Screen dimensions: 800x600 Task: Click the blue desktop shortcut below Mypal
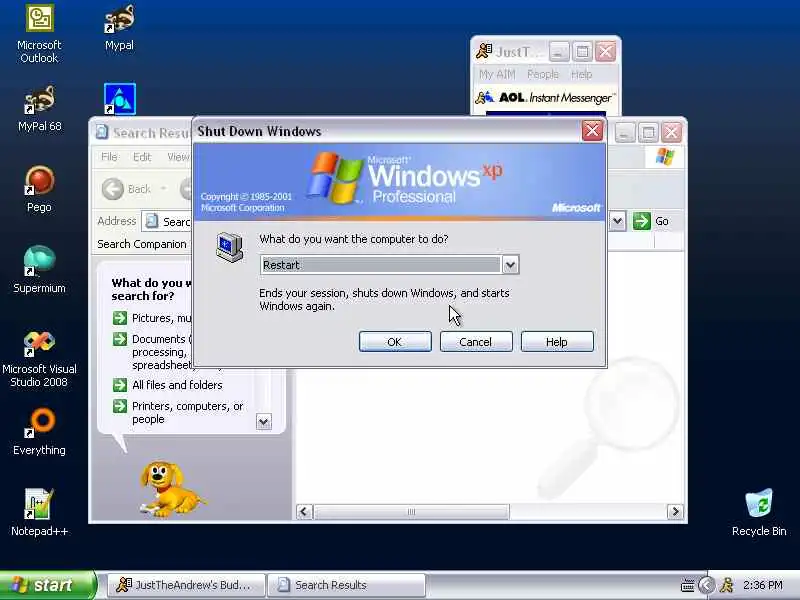click(119, 99)
